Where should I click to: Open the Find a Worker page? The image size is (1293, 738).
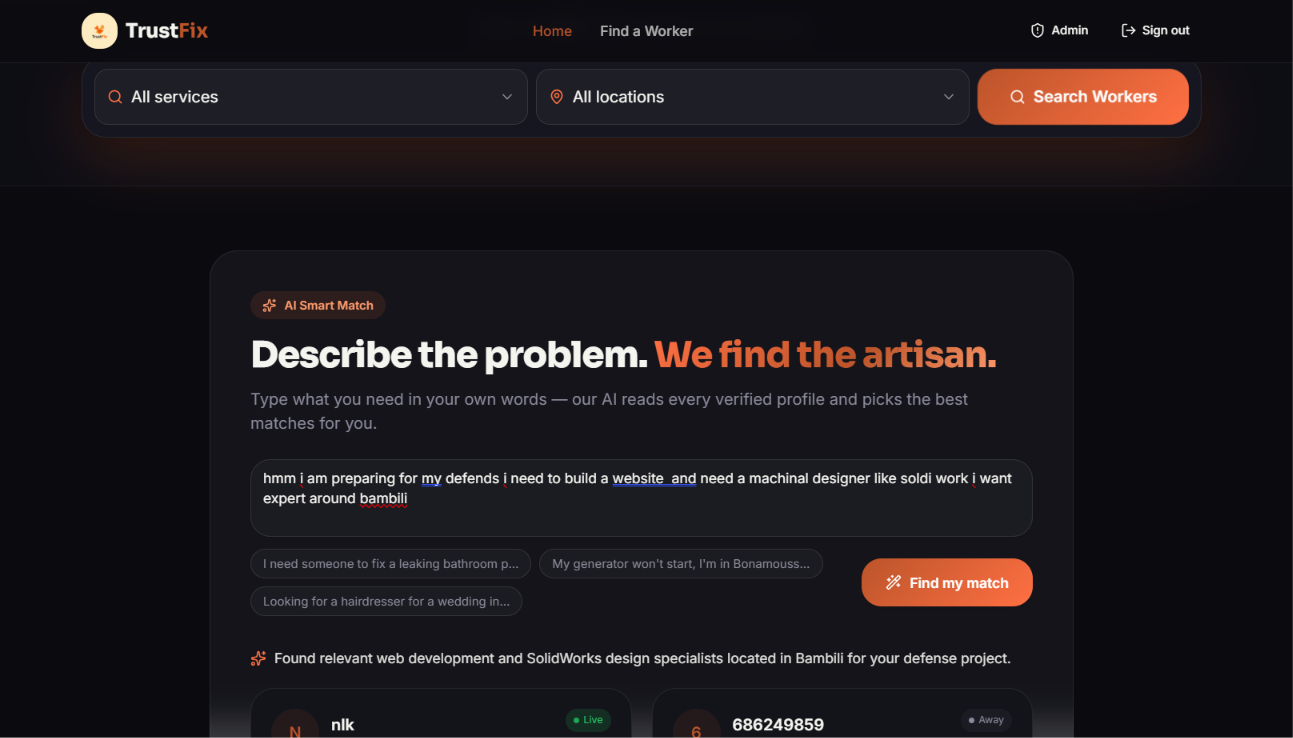pos(646,31)
